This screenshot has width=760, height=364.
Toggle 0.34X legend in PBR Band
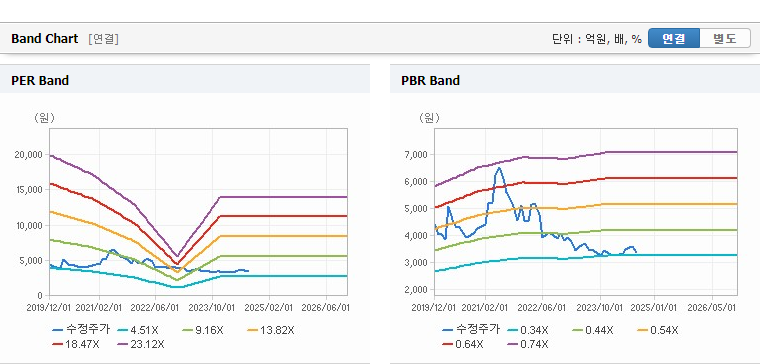(528, 330)
